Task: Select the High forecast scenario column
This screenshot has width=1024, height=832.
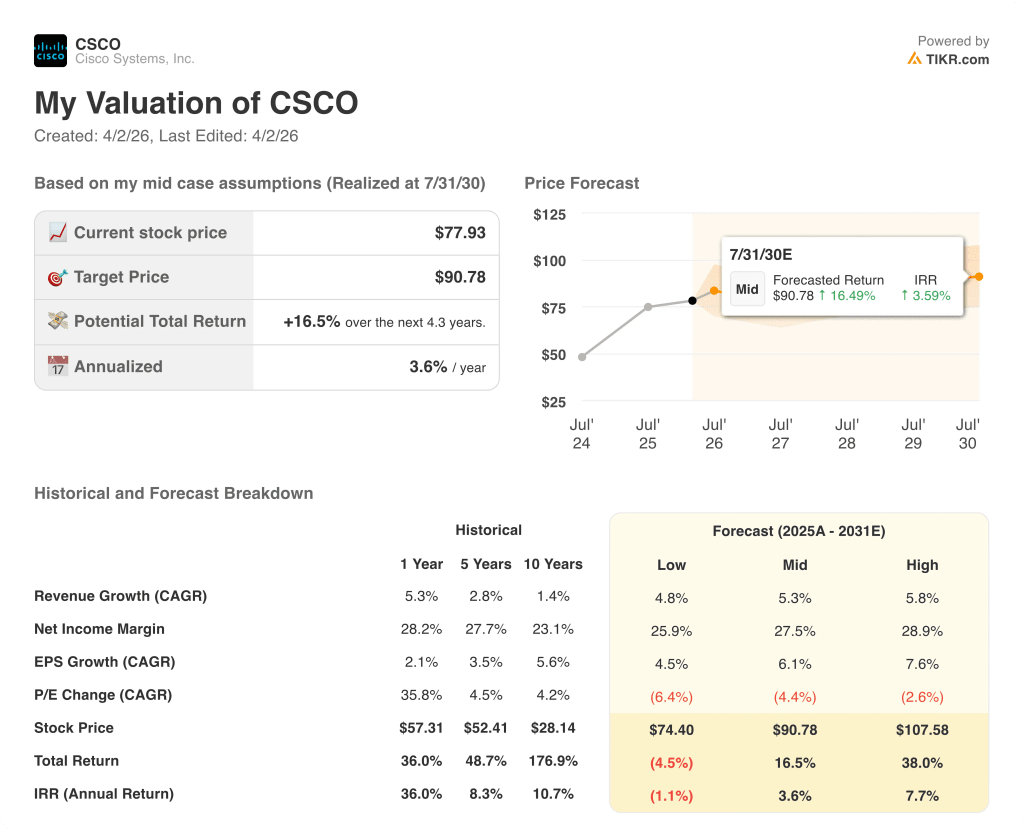Action: tap(922, 565)
